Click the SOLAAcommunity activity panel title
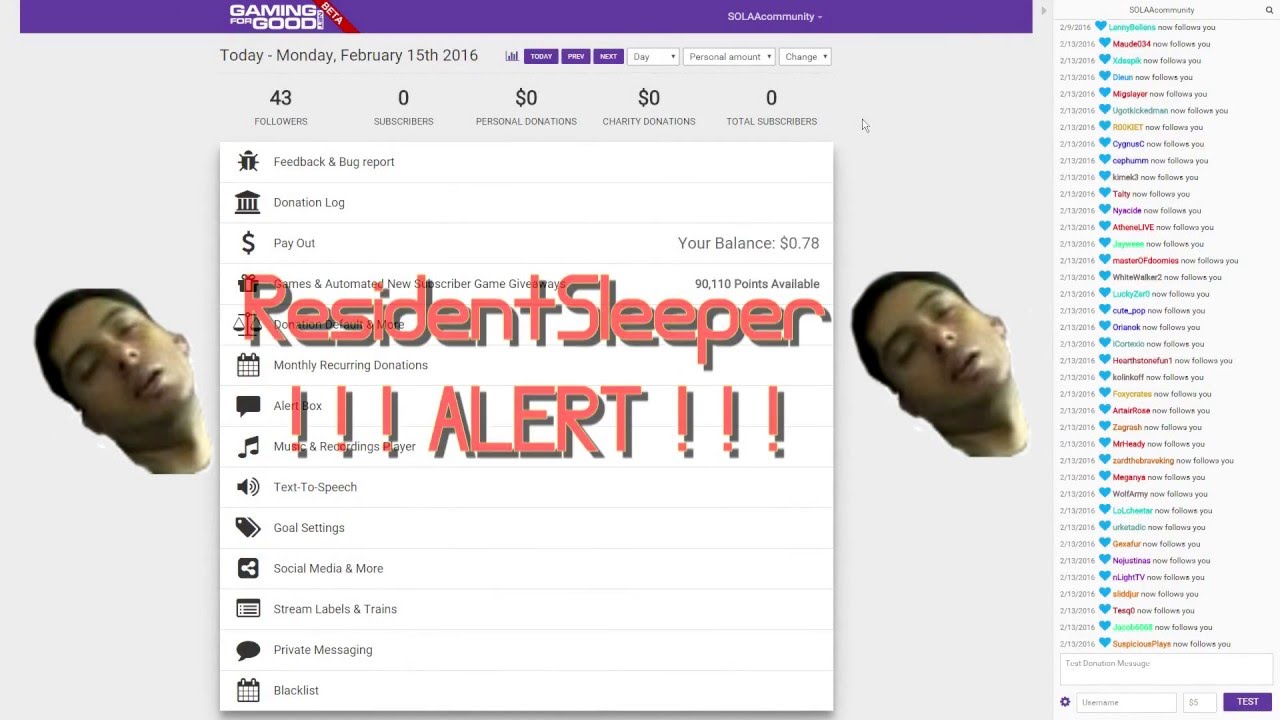The height and width of the screenshot is (720, 1280). tap(1161, 10)
